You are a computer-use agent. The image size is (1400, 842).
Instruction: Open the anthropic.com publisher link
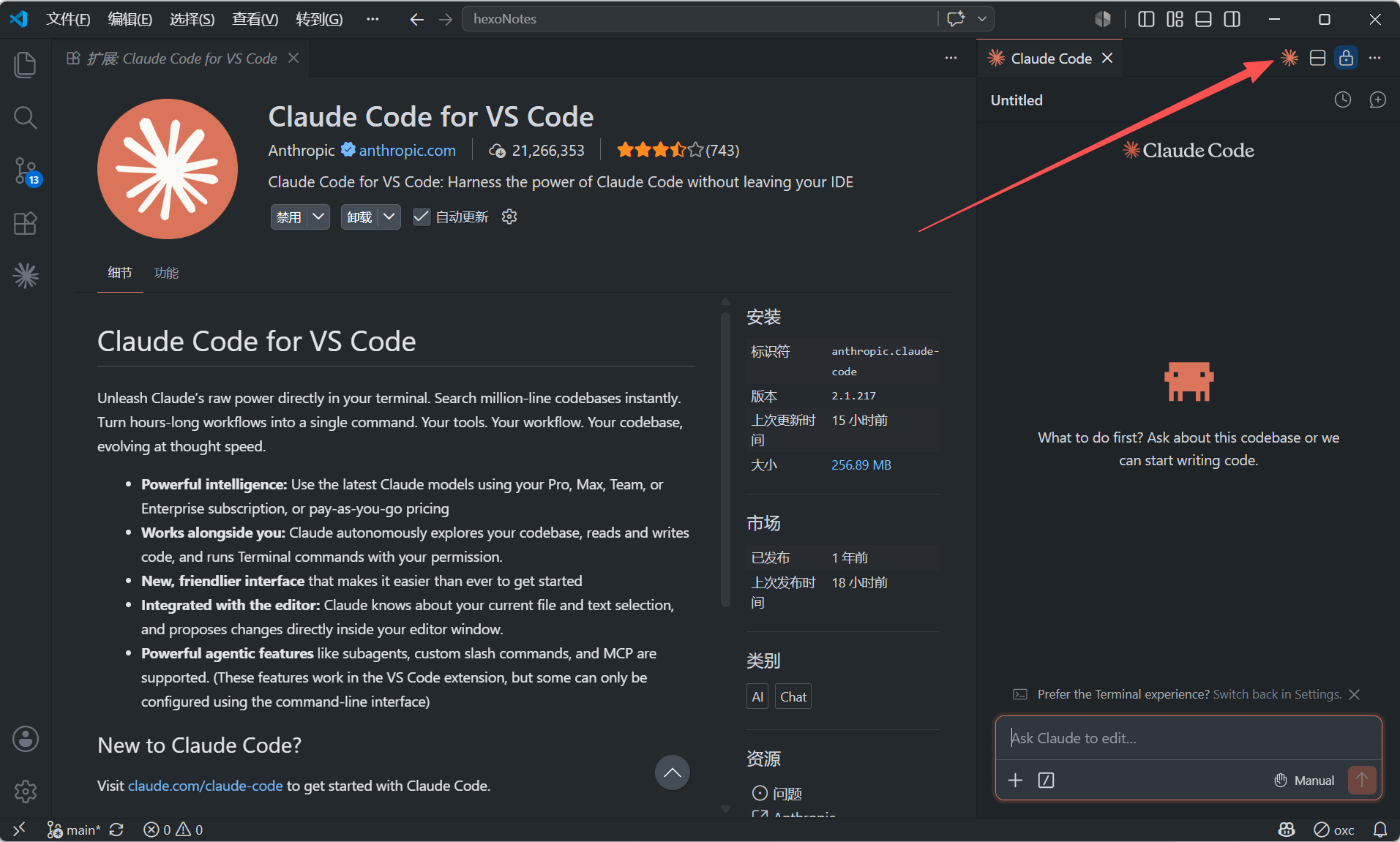[x=407, y=150]
